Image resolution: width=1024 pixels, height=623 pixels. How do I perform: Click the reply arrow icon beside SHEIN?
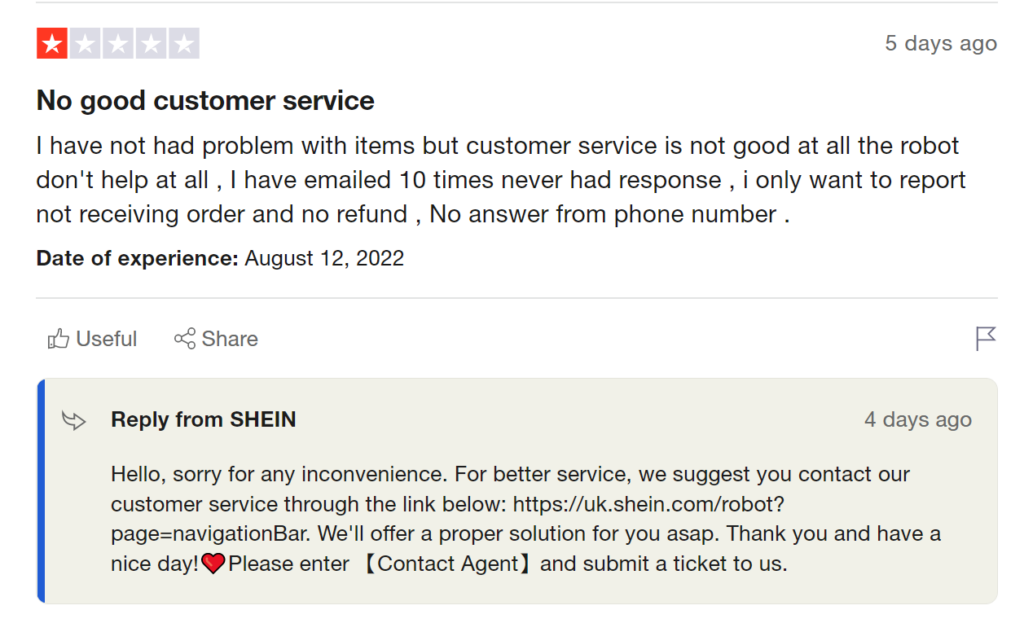pyautogui.click(x=74, y=420)
